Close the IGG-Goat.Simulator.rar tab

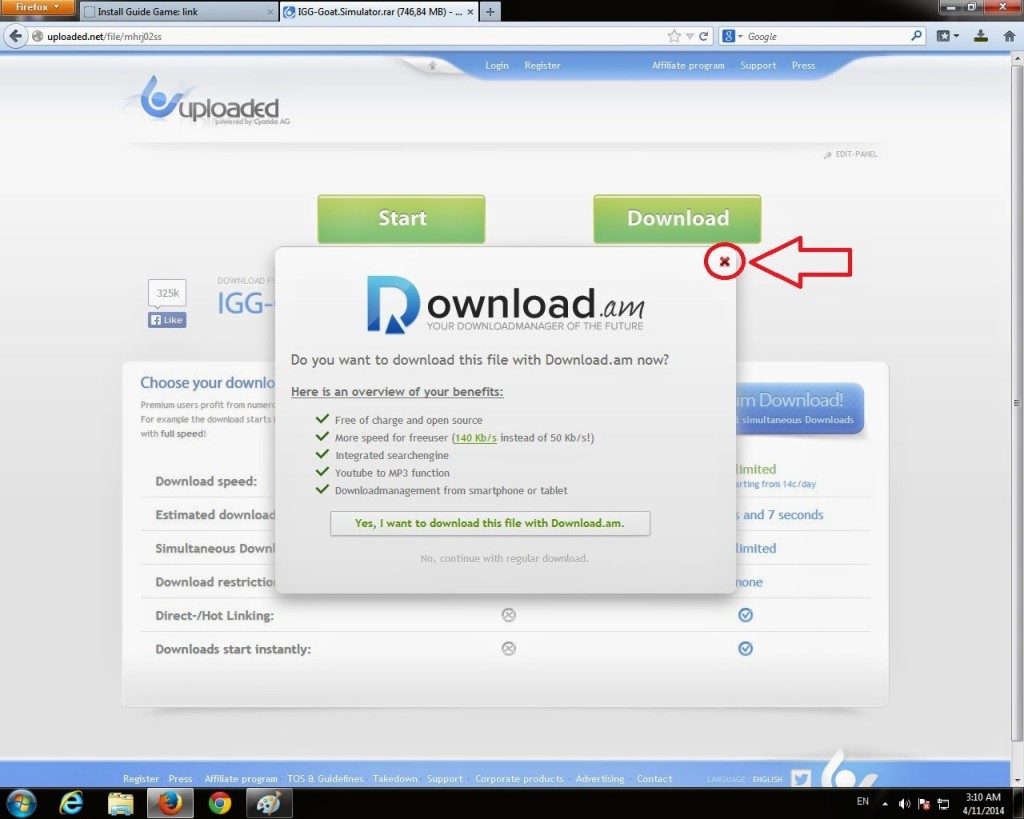point(470,12)
